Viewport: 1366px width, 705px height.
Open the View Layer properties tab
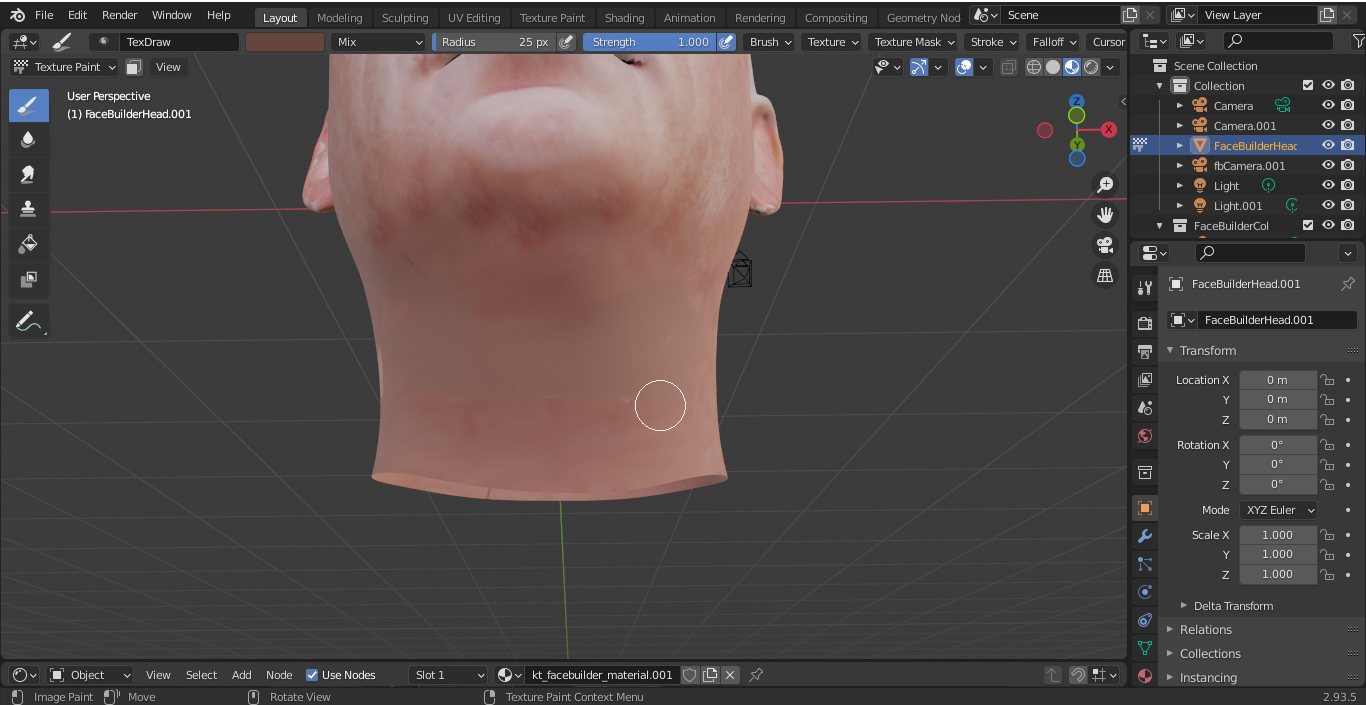click(x=1145, y=380)
